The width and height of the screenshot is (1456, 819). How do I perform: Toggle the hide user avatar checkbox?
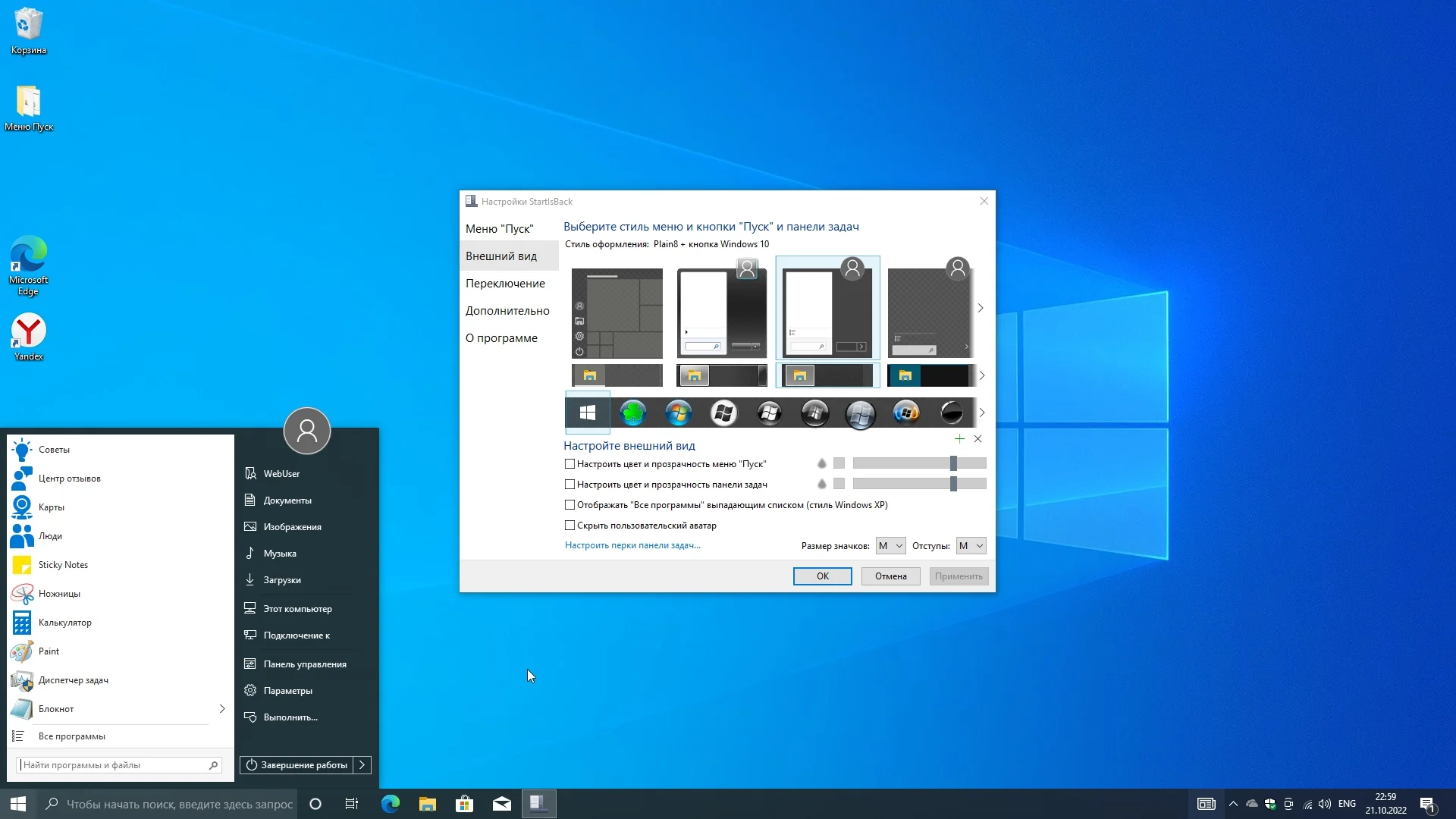570,526
